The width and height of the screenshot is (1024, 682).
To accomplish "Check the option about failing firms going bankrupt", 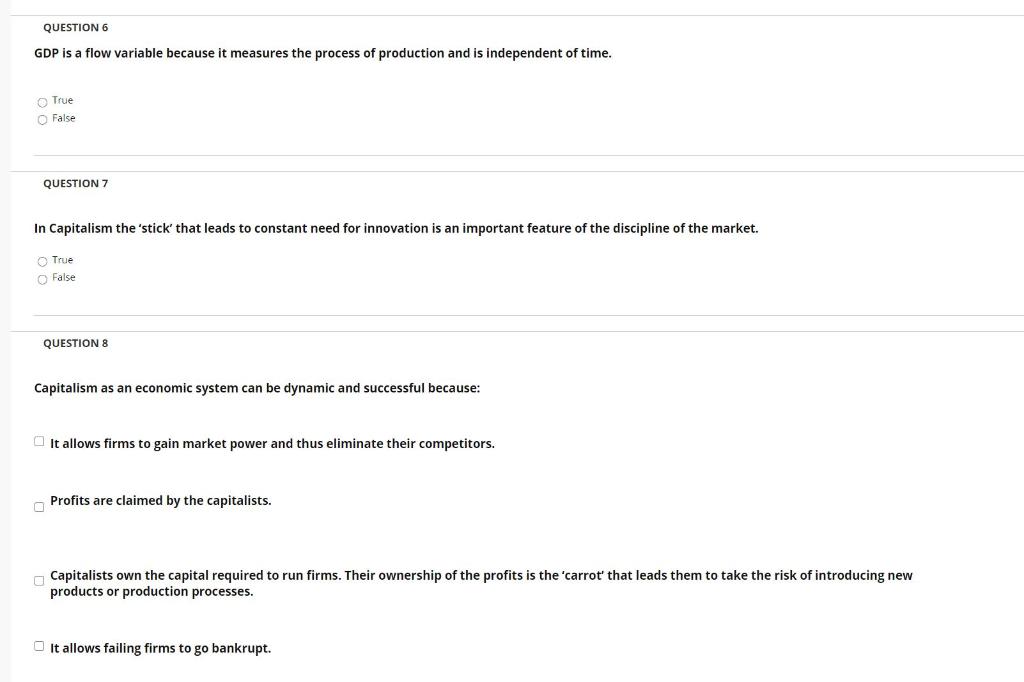I will pyautogui.click(x=38, y=644).
